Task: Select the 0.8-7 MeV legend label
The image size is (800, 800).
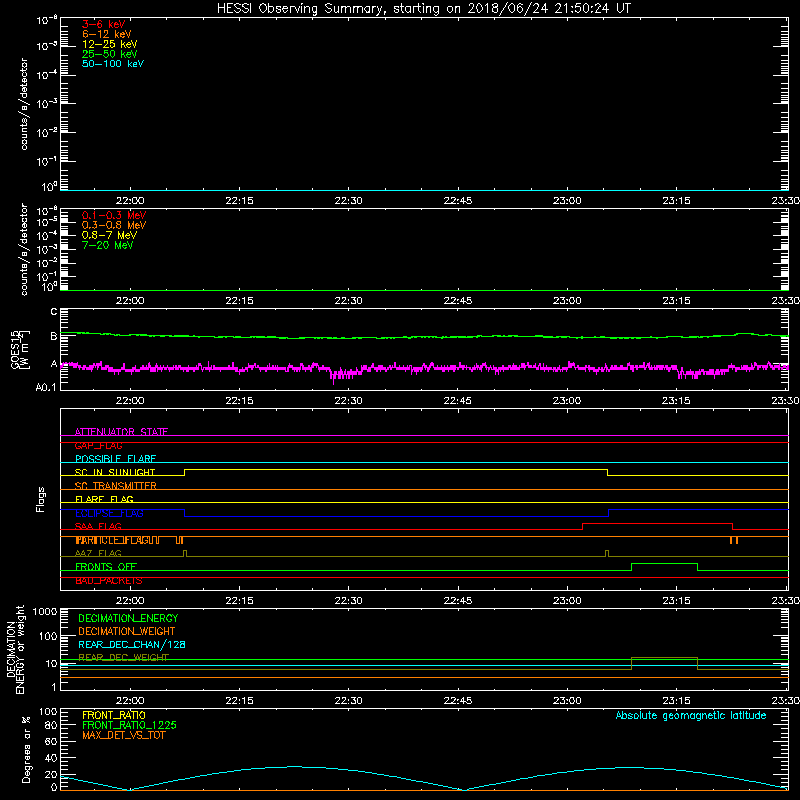Action: (109, 235)
